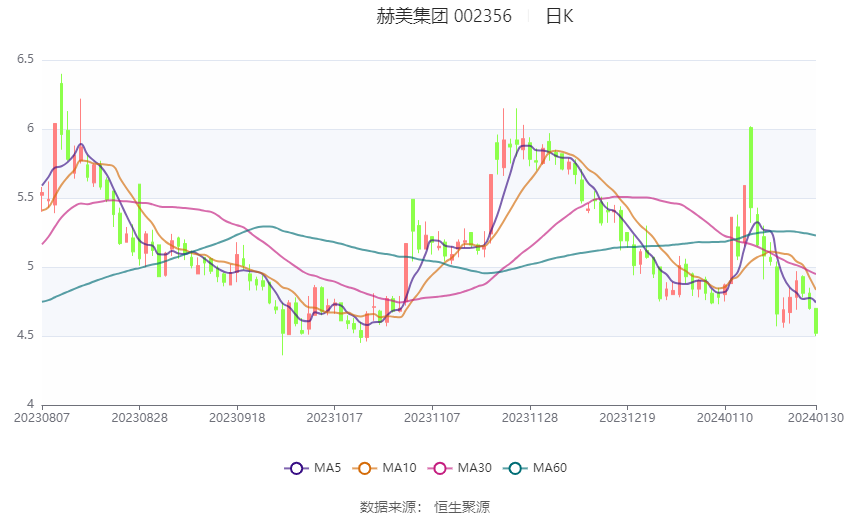This screenshot has width=850, height=517.
Task: Click the 恒生聚源 data source text
Action: click(x=462, y=507)
